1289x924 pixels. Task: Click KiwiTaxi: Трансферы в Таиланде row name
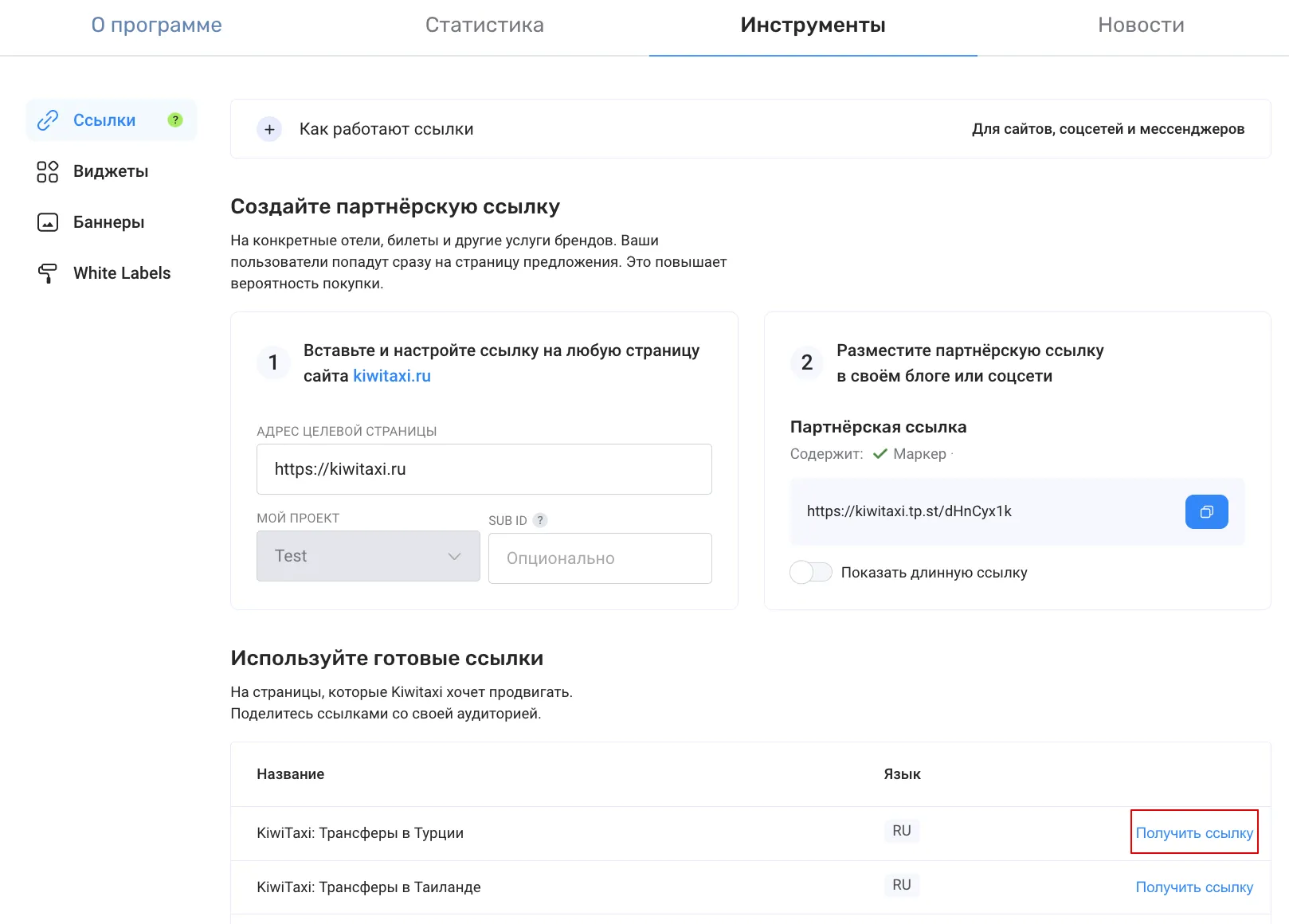point(369,887)
